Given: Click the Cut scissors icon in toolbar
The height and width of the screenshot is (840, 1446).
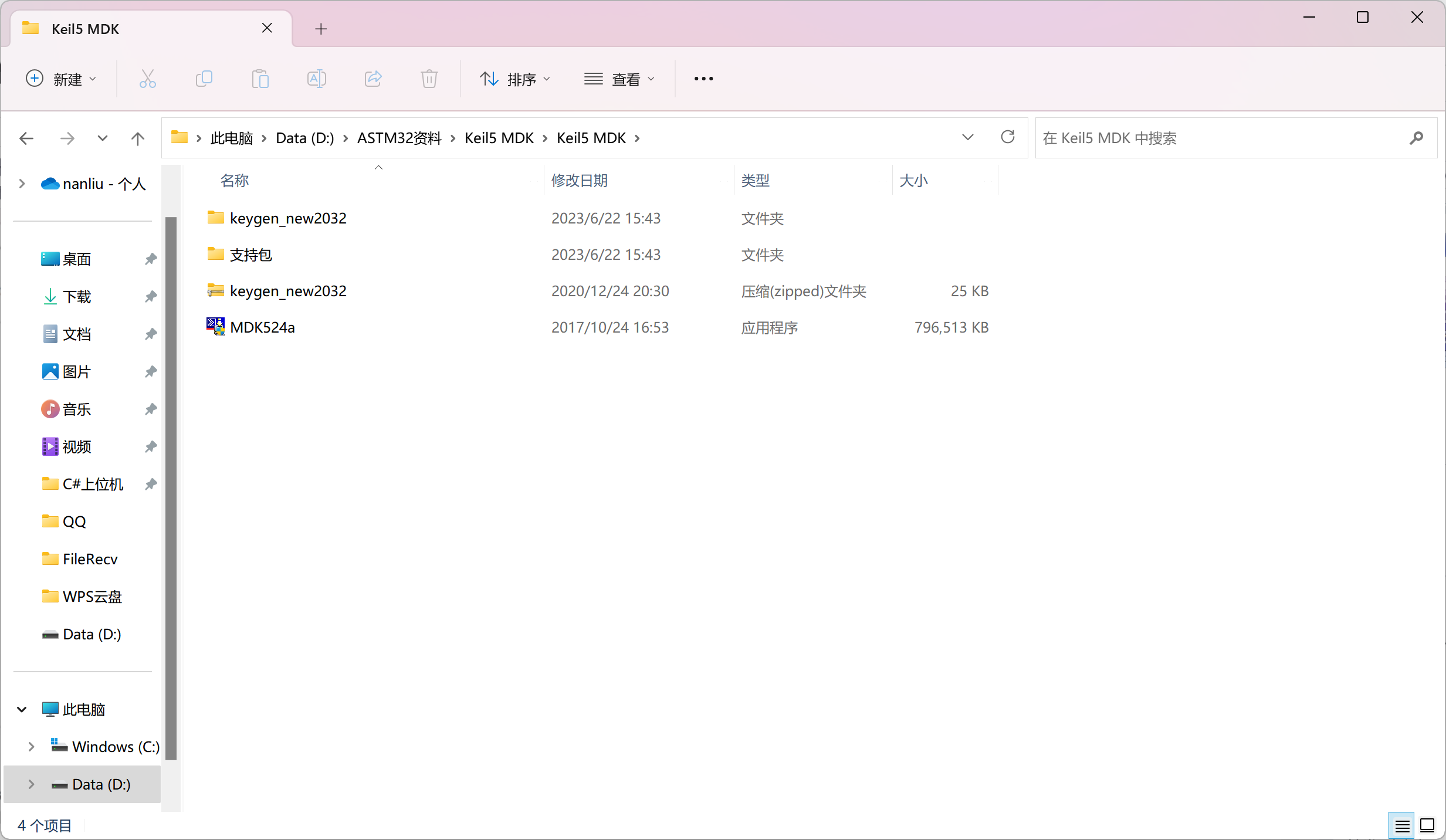Looking at the screenshot, I should (147, 79).
